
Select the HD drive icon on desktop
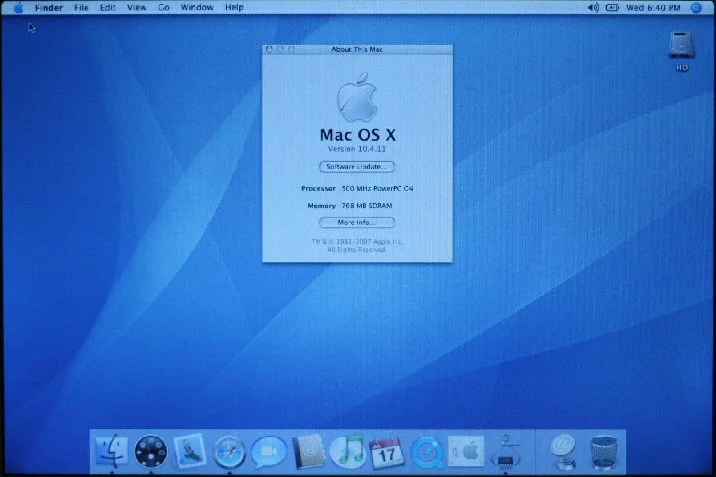coord(682,50)
